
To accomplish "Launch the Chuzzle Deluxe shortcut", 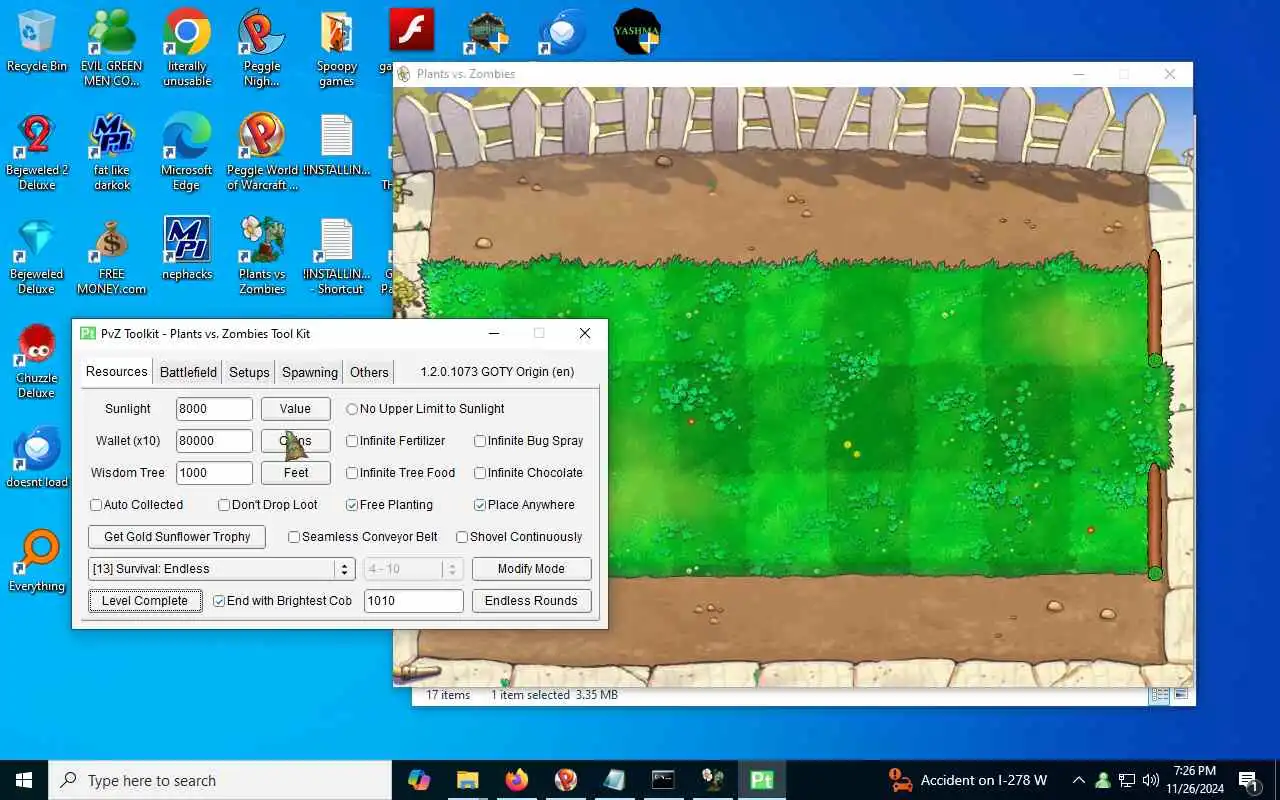I will pos(37,359).
